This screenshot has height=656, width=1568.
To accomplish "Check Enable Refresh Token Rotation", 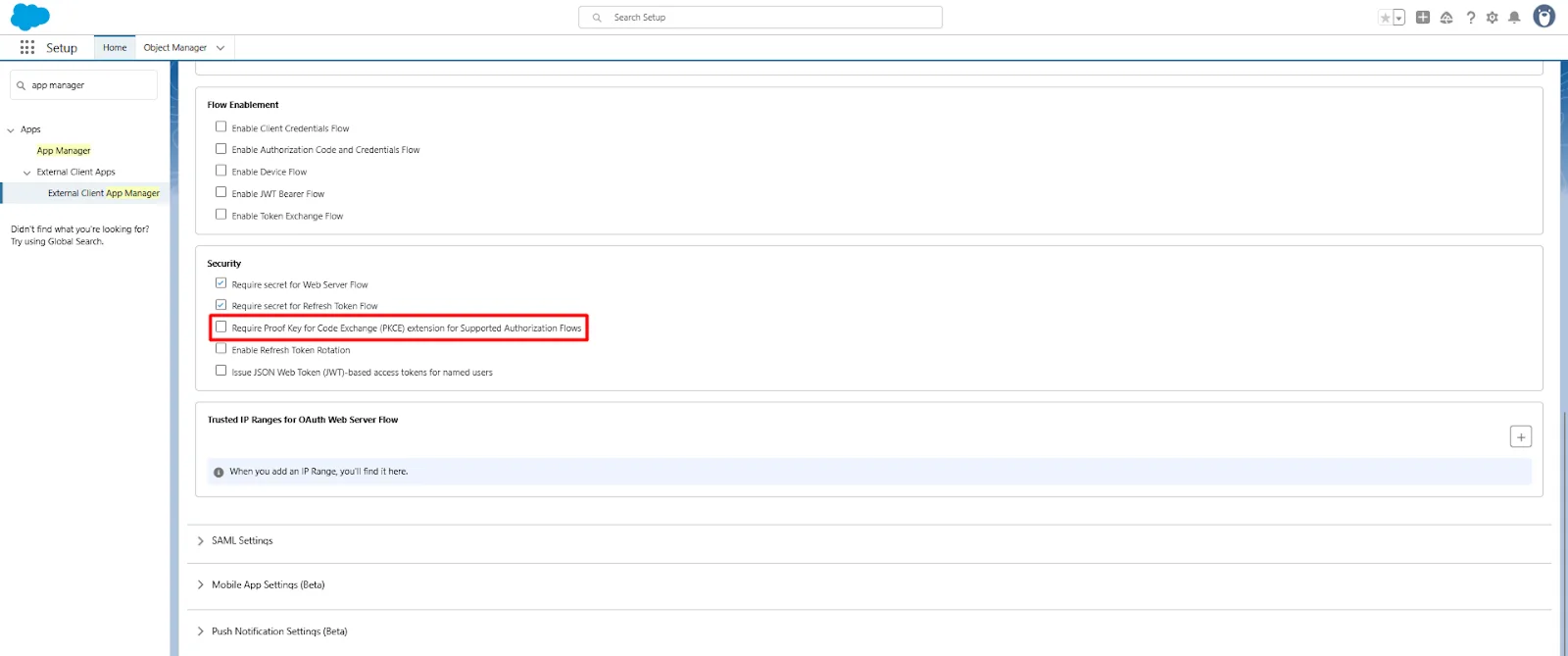I will [220, 349].
